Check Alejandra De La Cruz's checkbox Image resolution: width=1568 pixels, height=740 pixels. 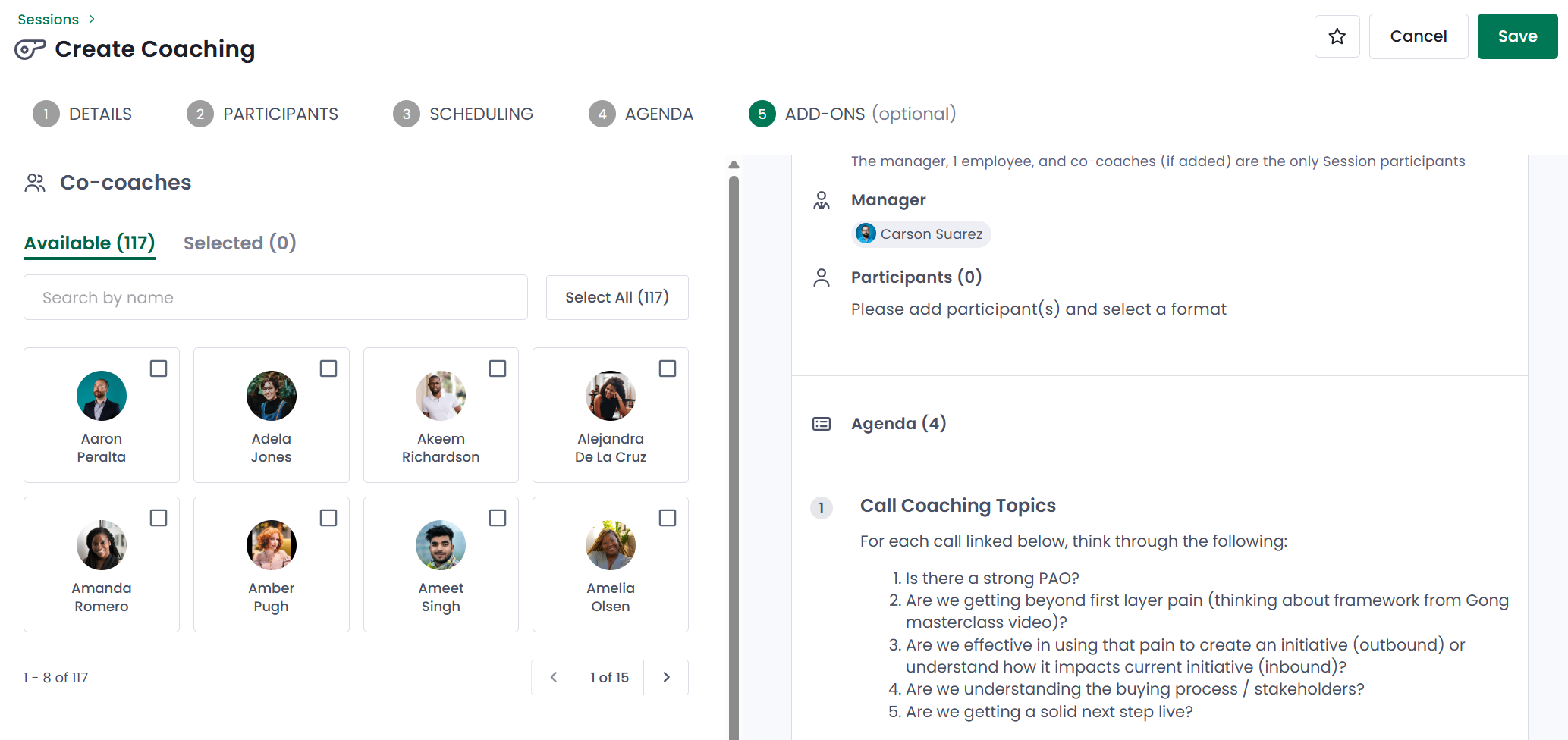tap(668, 368)
